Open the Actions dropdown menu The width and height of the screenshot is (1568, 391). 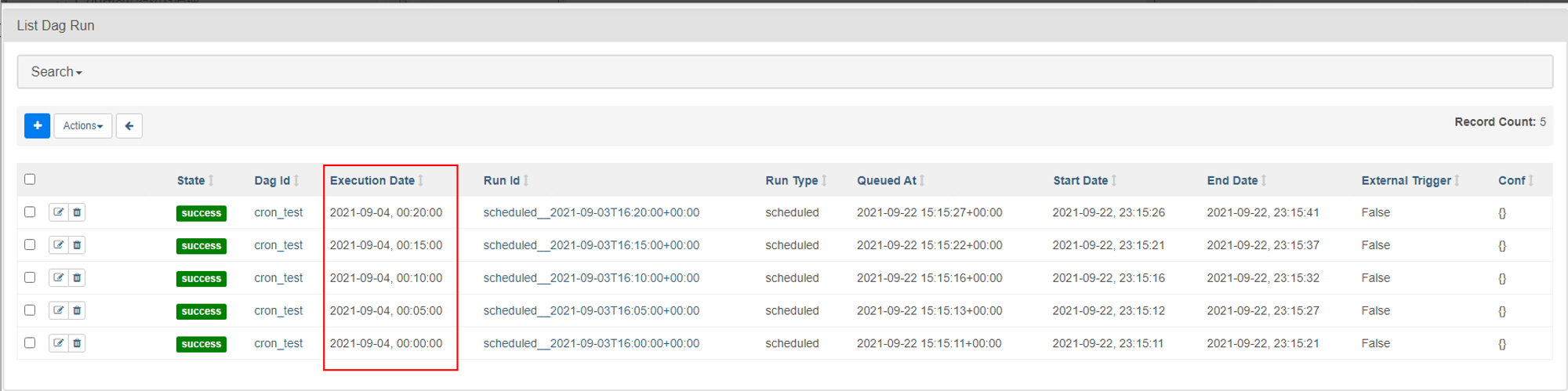(83, 125)
